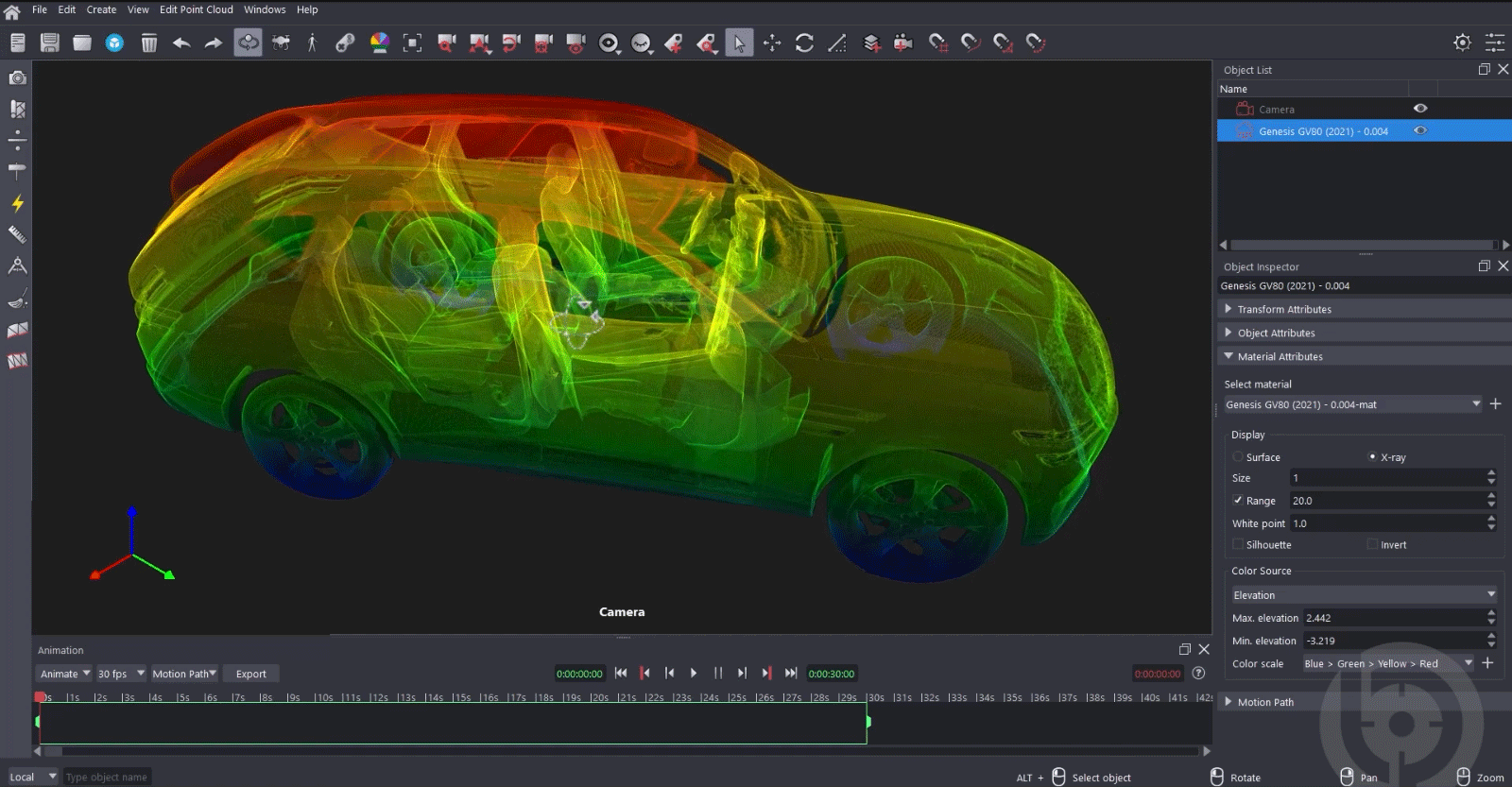Select the walking person navigation icon

[312, 43]
